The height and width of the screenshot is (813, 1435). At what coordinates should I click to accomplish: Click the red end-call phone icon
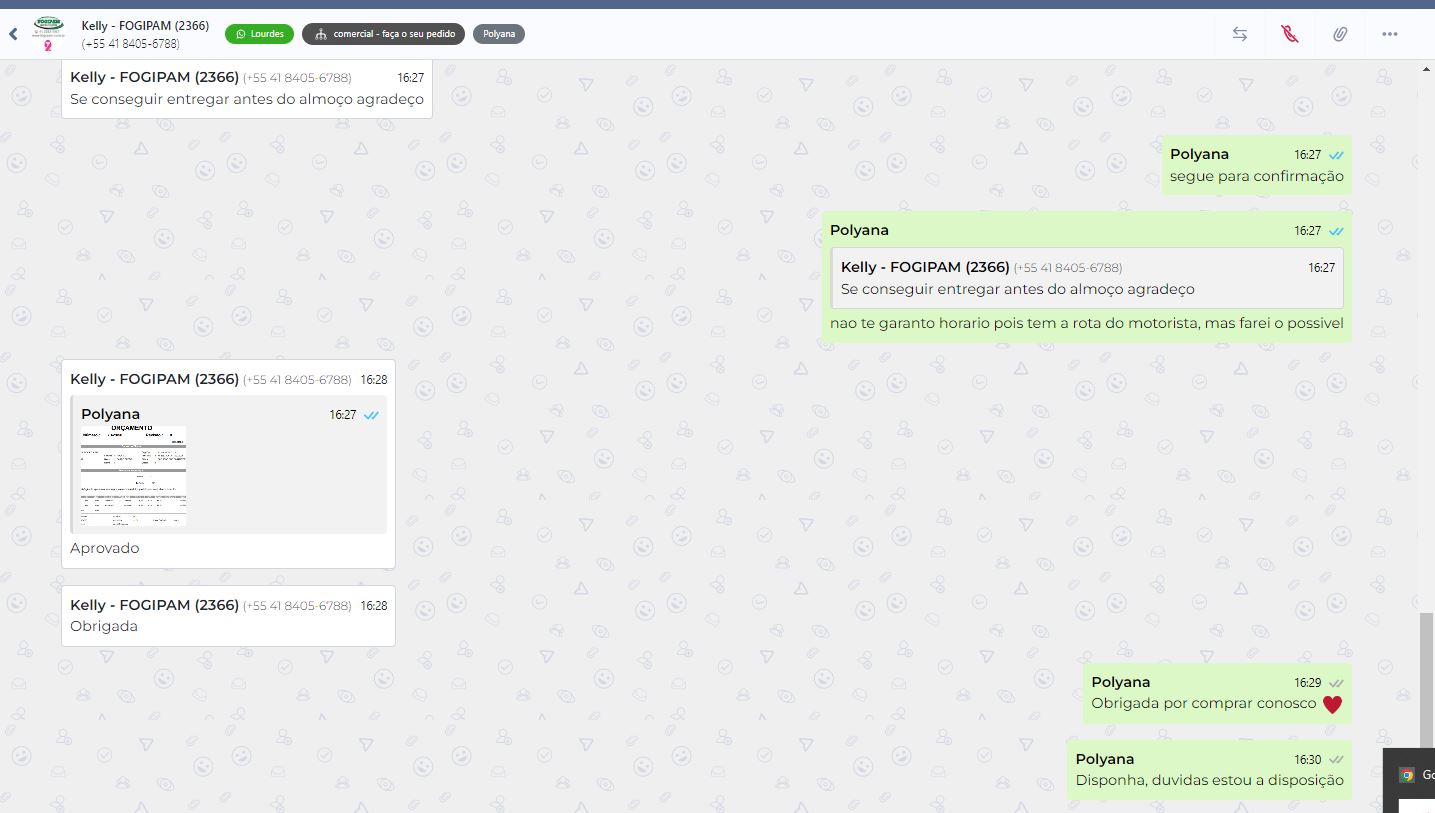click(x=1289, y=34)
